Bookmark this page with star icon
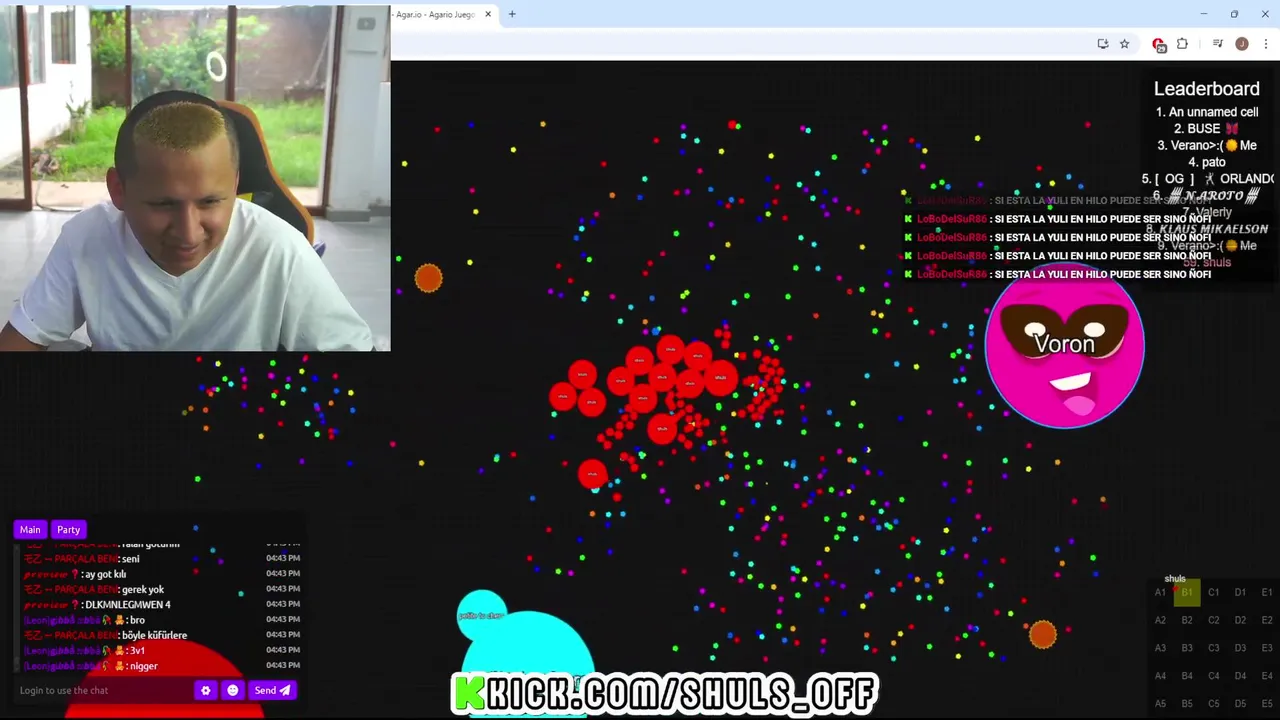This screenshot has height=720, width=1280. 1124,44
